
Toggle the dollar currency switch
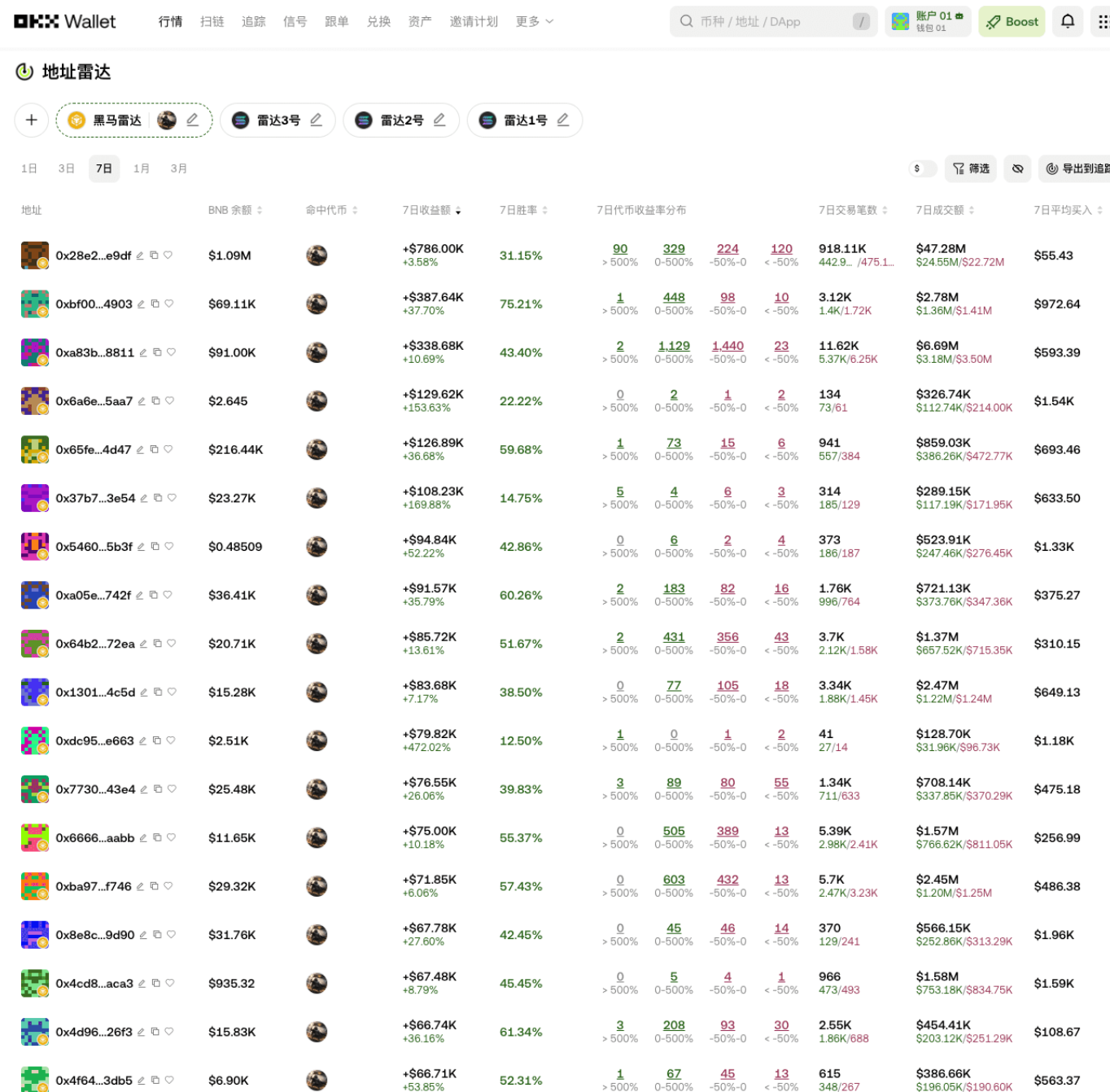pos(923,168)
